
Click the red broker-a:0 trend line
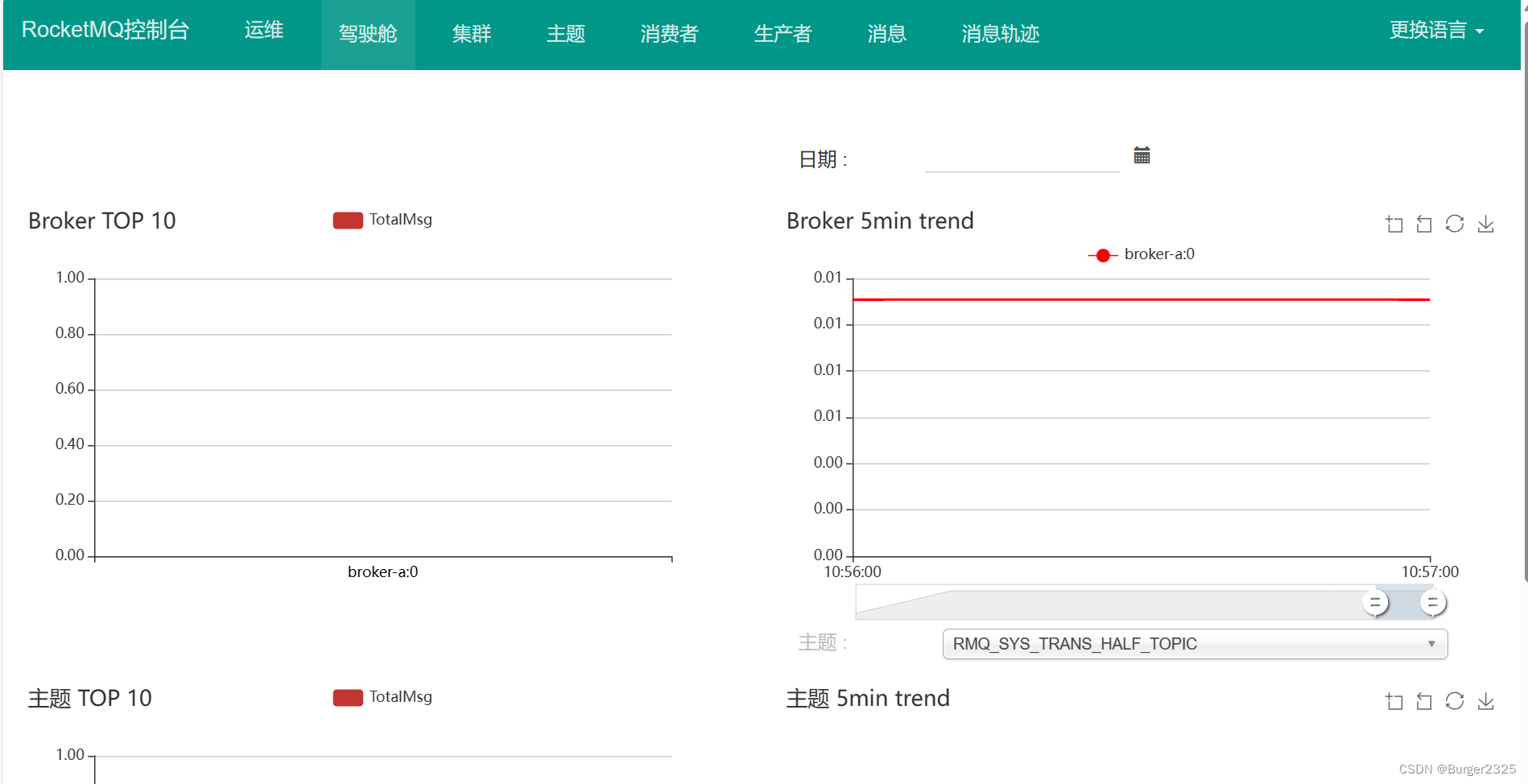(1142, 299)
